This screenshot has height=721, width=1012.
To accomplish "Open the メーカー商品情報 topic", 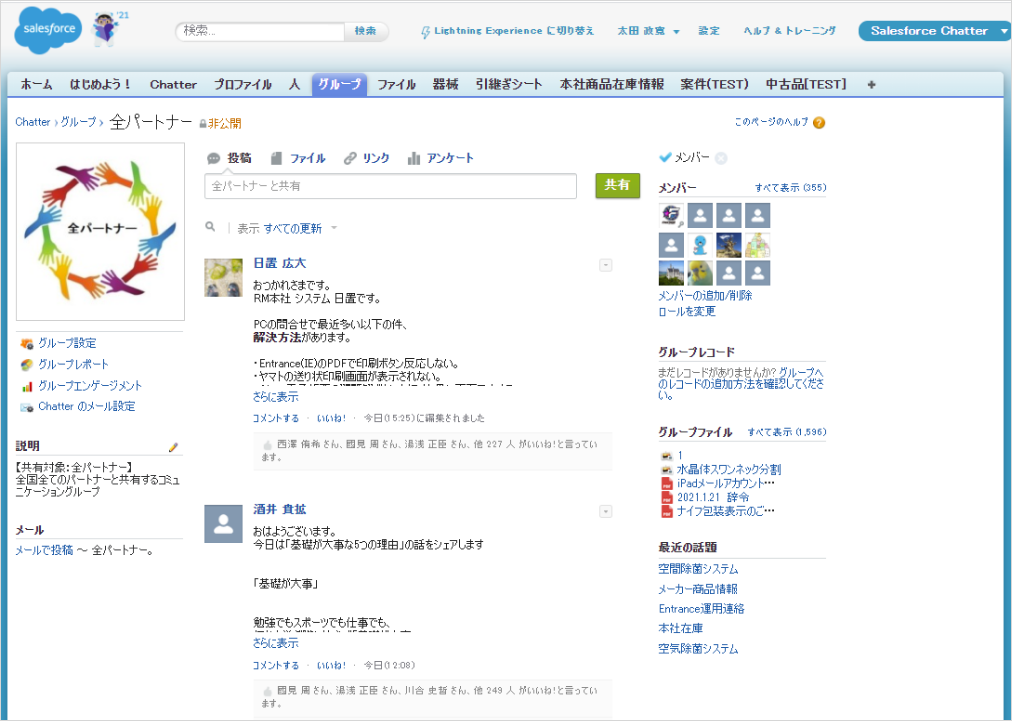I will point(698,589).
